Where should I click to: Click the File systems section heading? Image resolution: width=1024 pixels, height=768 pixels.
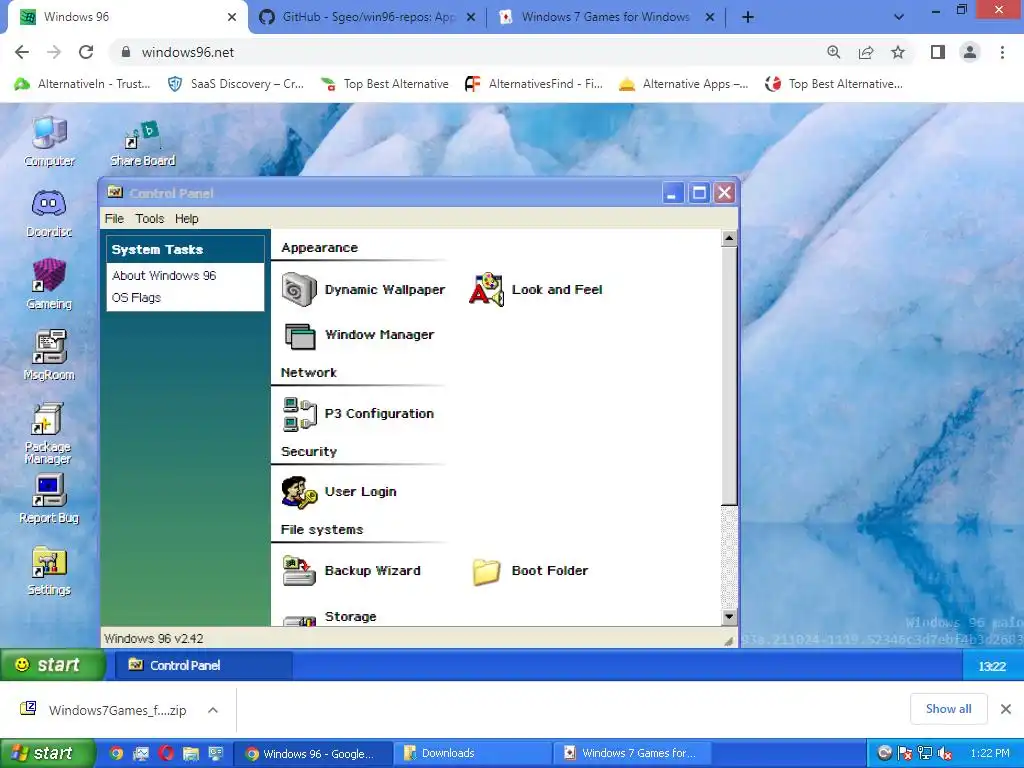coord(322,530)
